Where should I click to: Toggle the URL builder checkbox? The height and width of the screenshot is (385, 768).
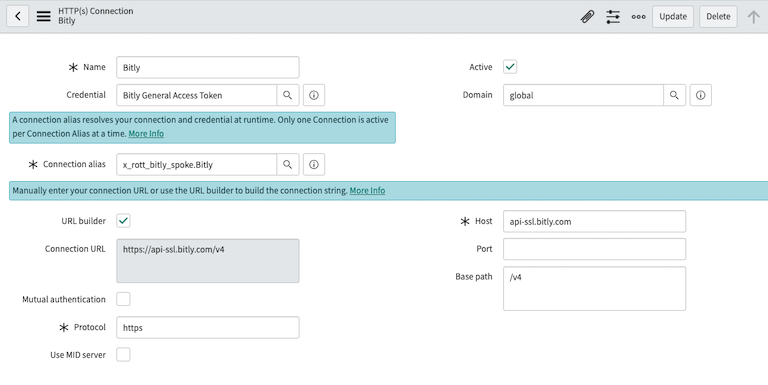(123, 221)
